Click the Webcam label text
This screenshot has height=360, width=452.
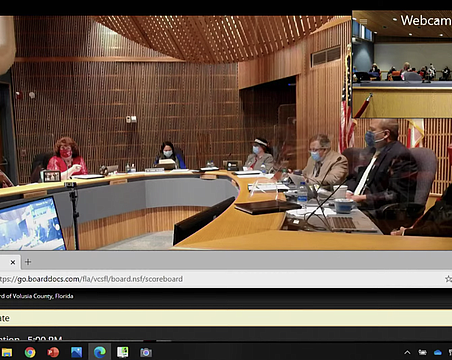click(x=426, y=21)
